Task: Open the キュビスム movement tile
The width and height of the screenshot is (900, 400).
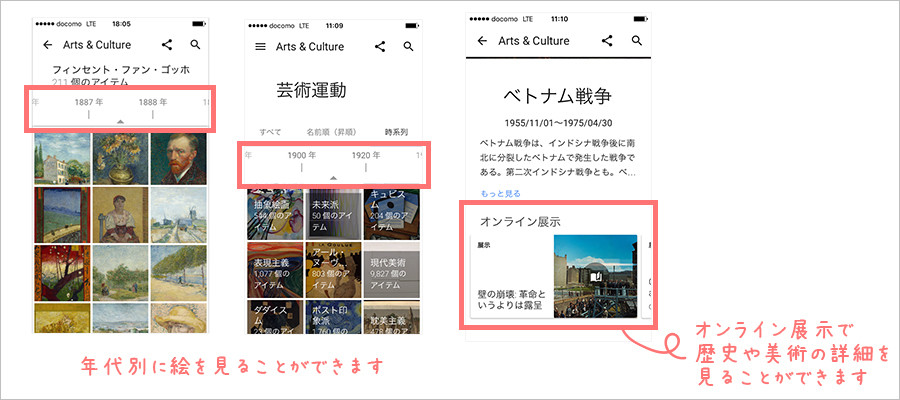Action: pos(391,213)
